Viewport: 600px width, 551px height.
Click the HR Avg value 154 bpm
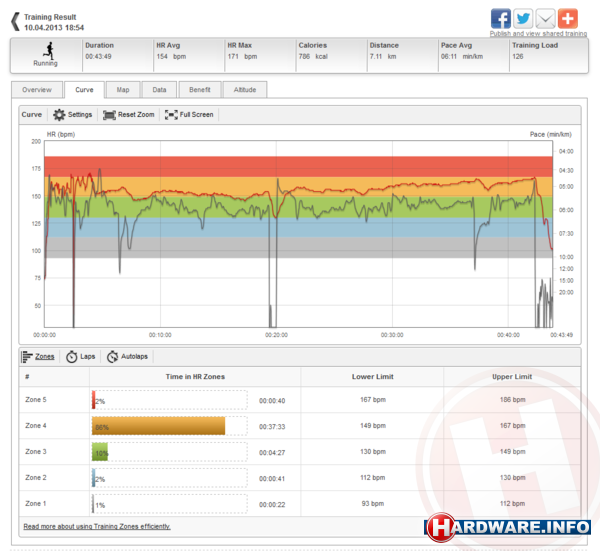click(x=171, y=57)
